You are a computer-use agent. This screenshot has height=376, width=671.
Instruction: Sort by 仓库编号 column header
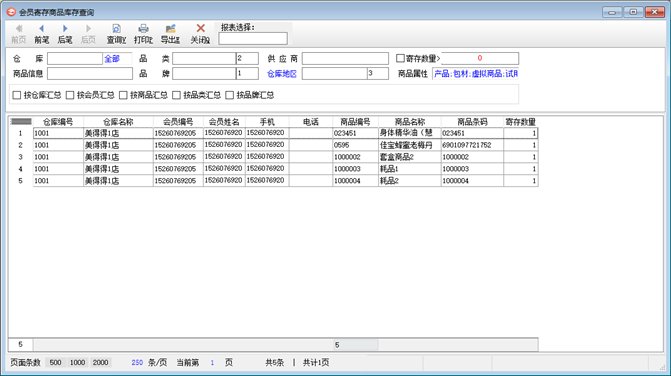point(58,122)
